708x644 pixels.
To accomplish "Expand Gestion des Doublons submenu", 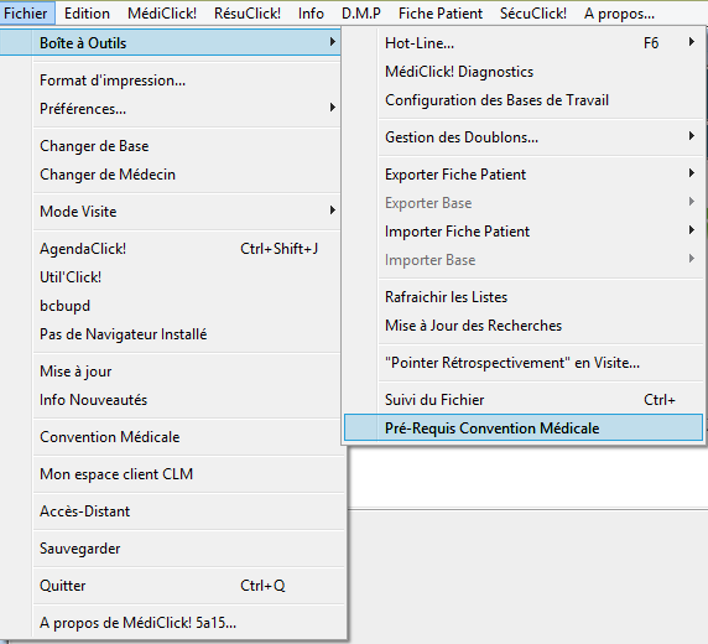I will pyautogui.click(x=541, y=137).
